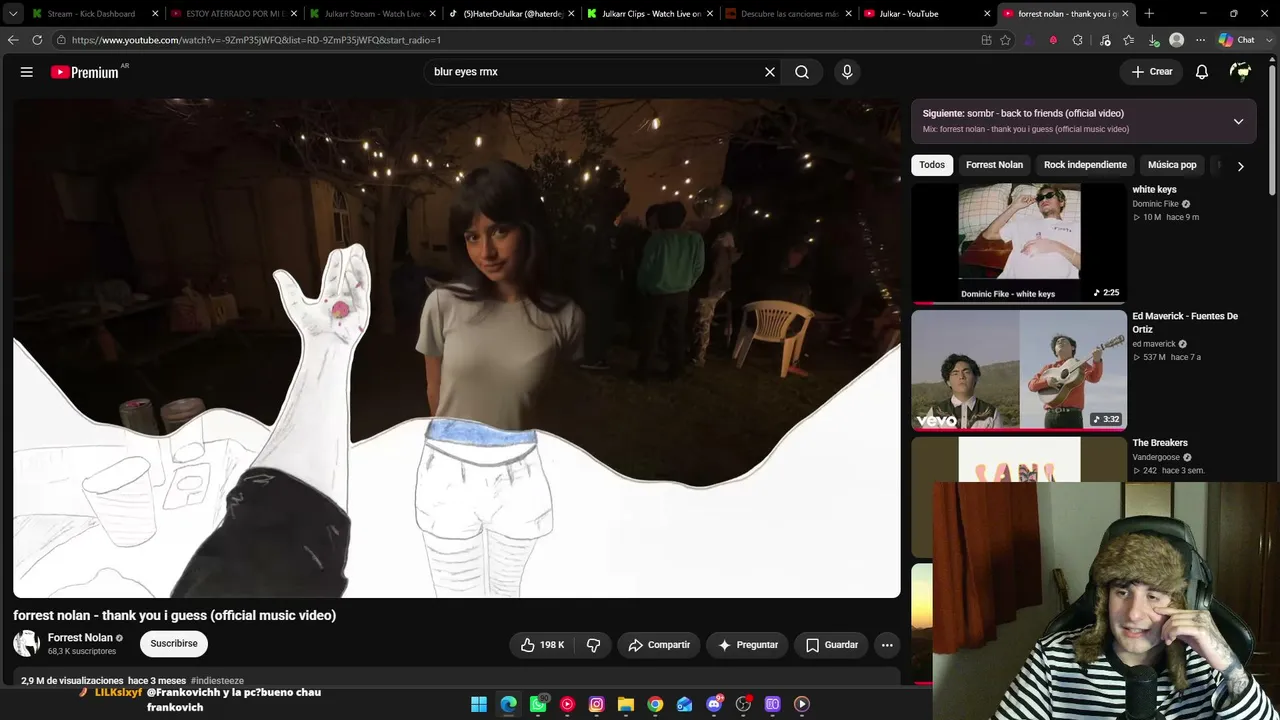Open more actions menu beside Guardar
The width and height of the screenshot is (1280, 720).
887,645
